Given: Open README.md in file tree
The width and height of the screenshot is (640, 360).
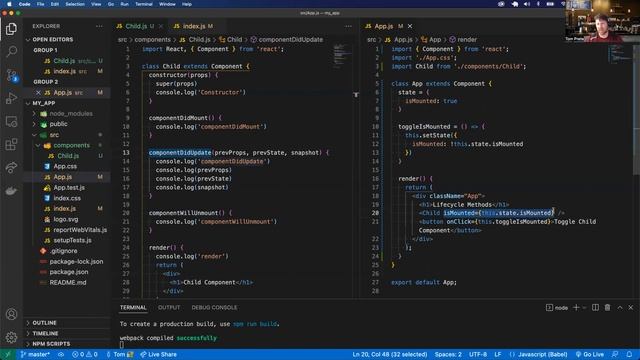Looking at the screenshot, I should [67, 282].
